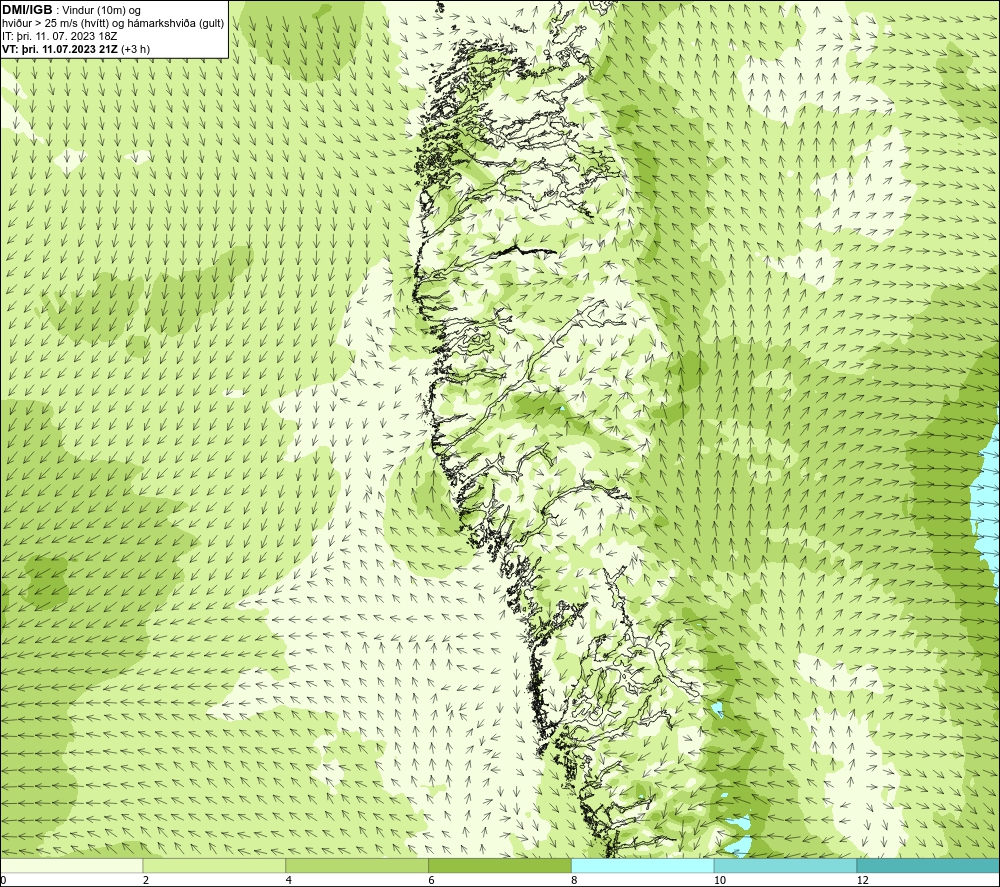Click the scale label '4'
This screenshot has width=1000, height=887.
289,881
